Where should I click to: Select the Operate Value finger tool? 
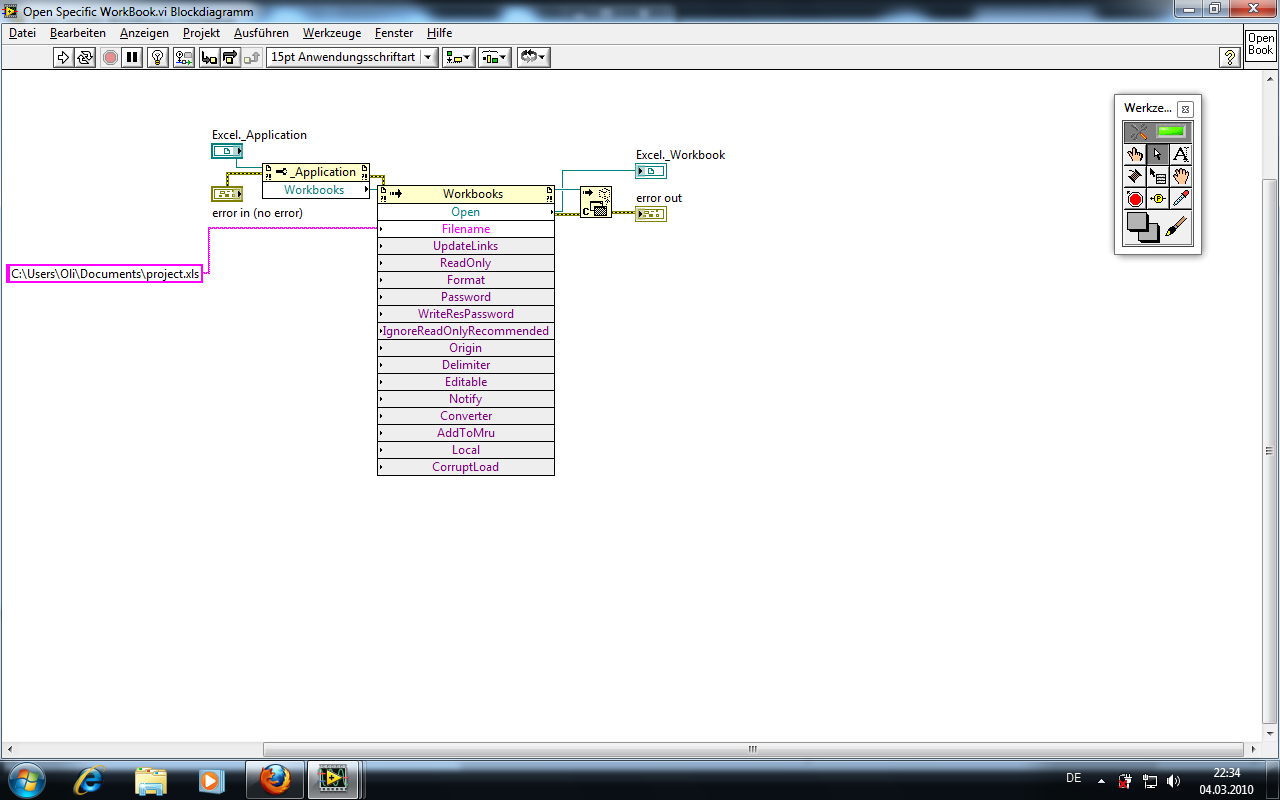coord(1135,154)
